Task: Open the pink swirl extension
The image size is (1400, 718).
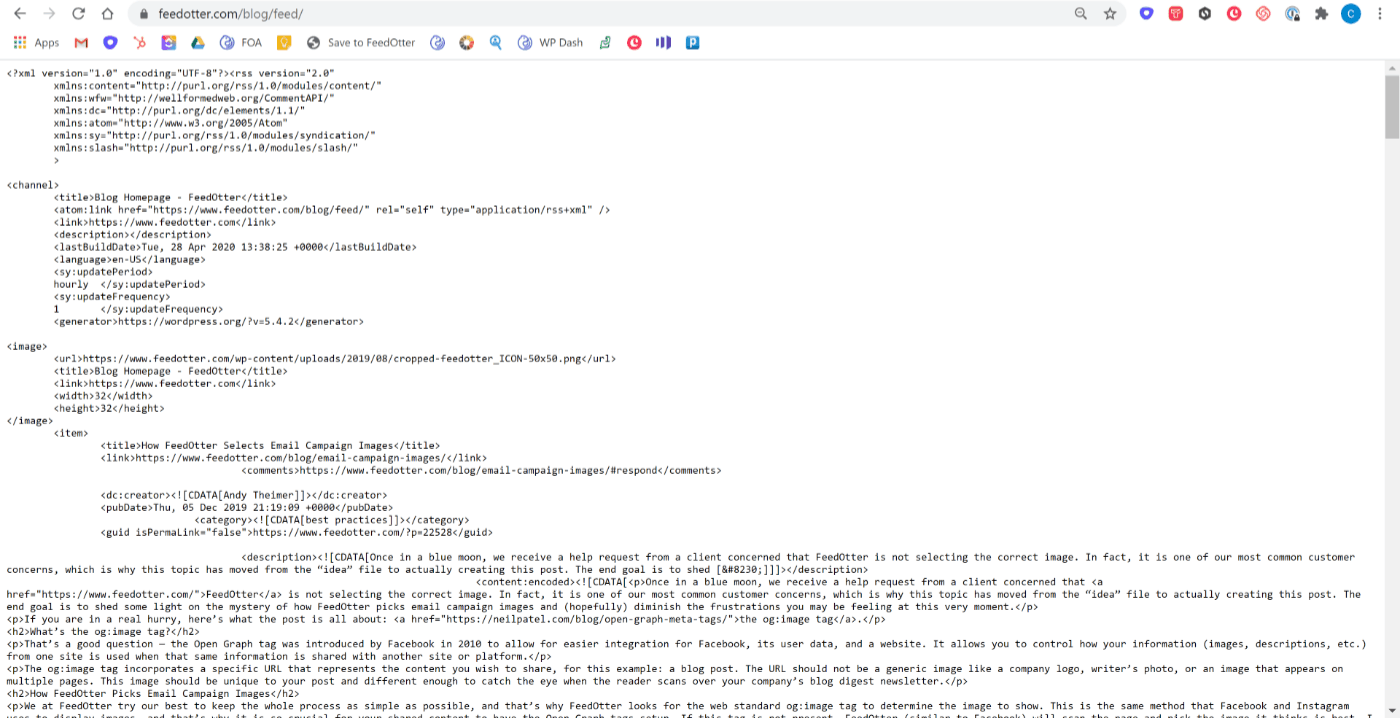Action: [1263, 14]
